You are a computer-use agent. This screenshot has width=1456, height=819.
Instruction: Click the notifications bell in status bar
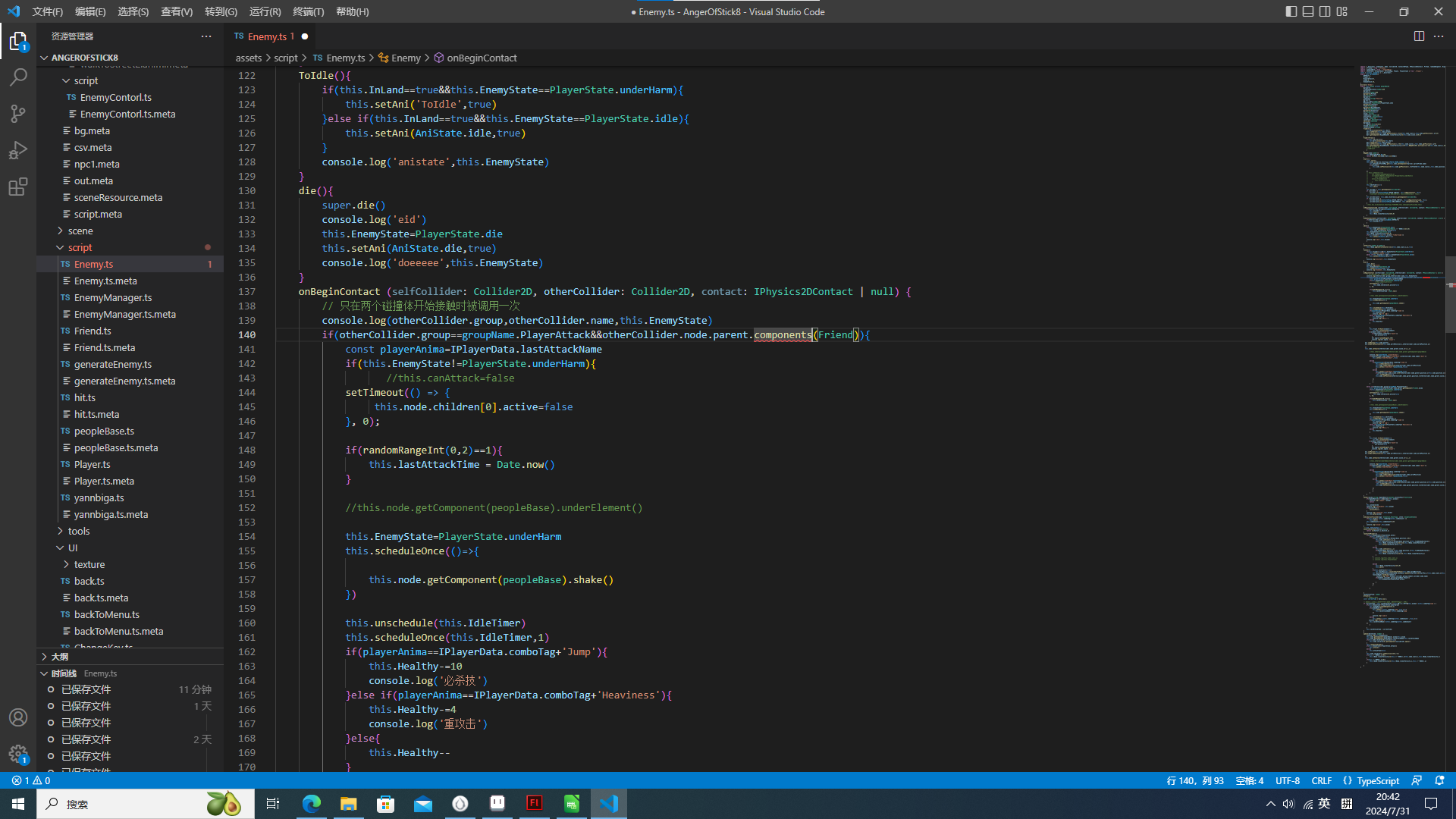click(x=1439, y=780)
